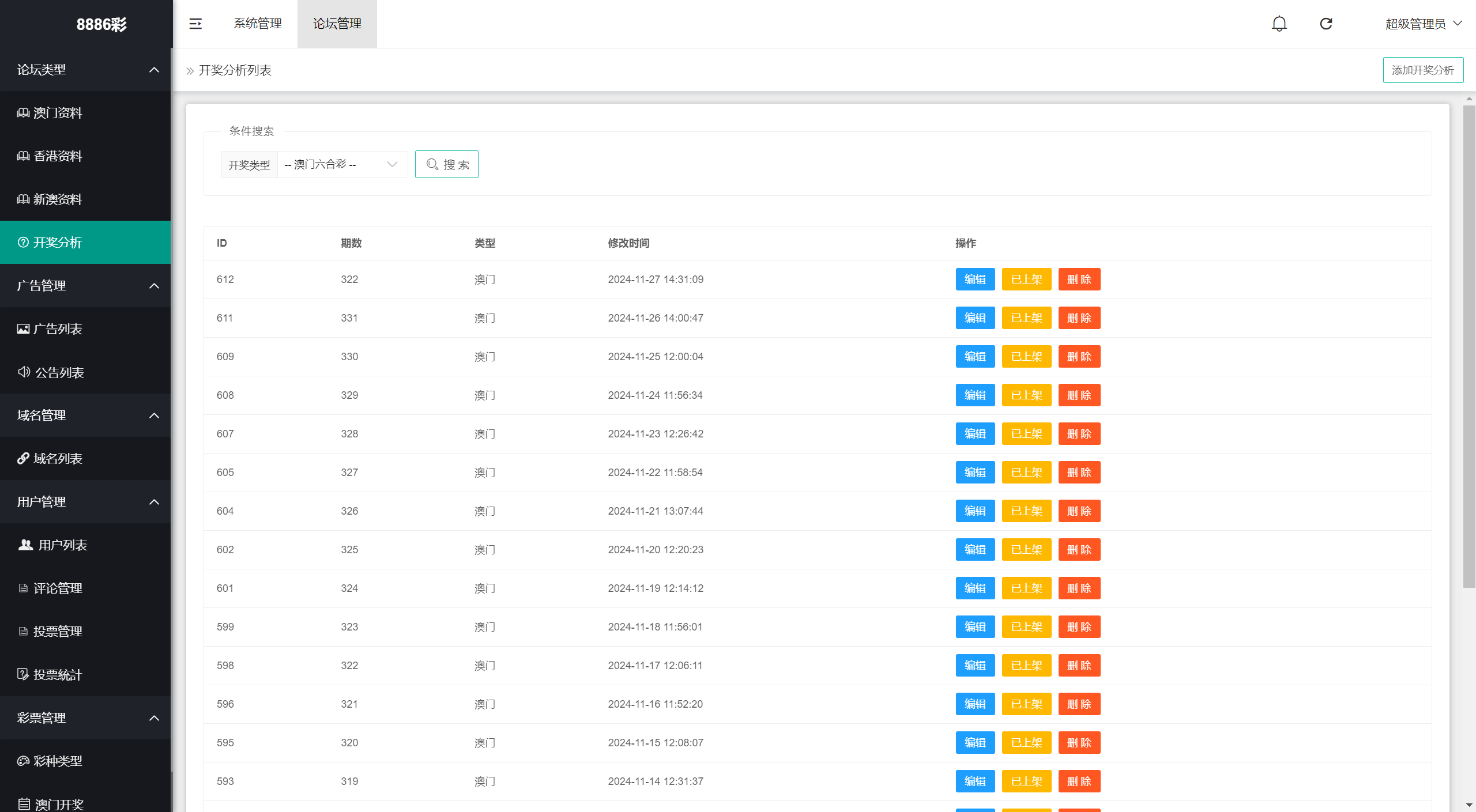Click the refresh/reload icon
Screen dimensions: 1476x812
click(1327, 24)
